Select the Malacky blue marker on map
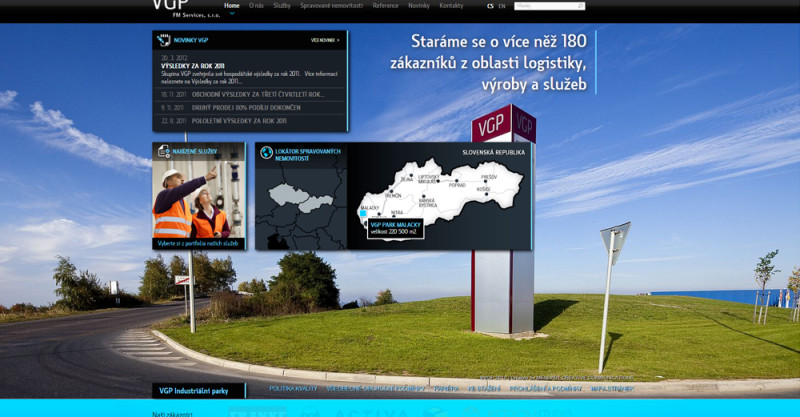800x417 pixels. [363, 213]
